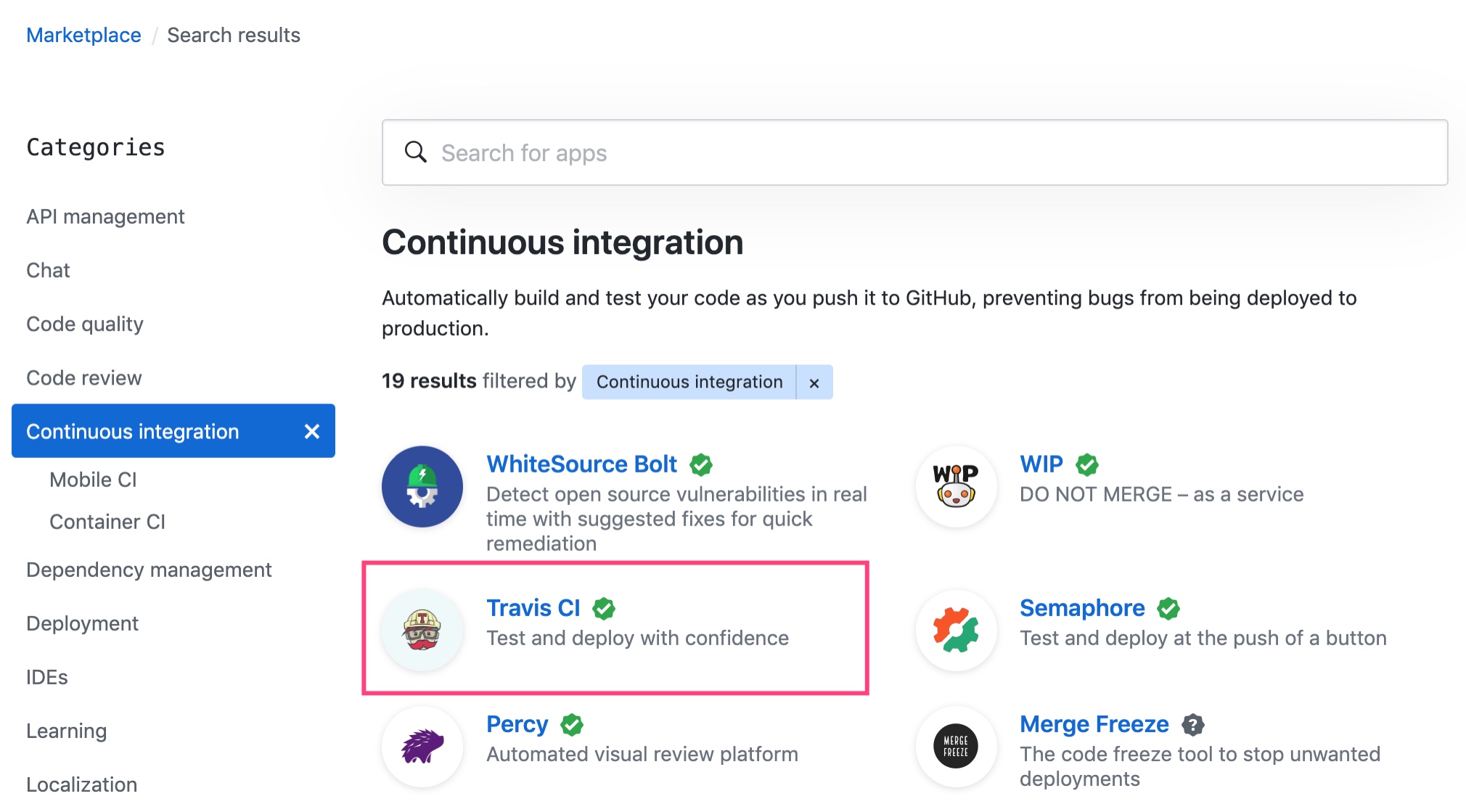The height and width of the screenshot is (812, 1466).
Task: Click 'Test and deploy at the push of a button'
Action: click(1203, 638)
